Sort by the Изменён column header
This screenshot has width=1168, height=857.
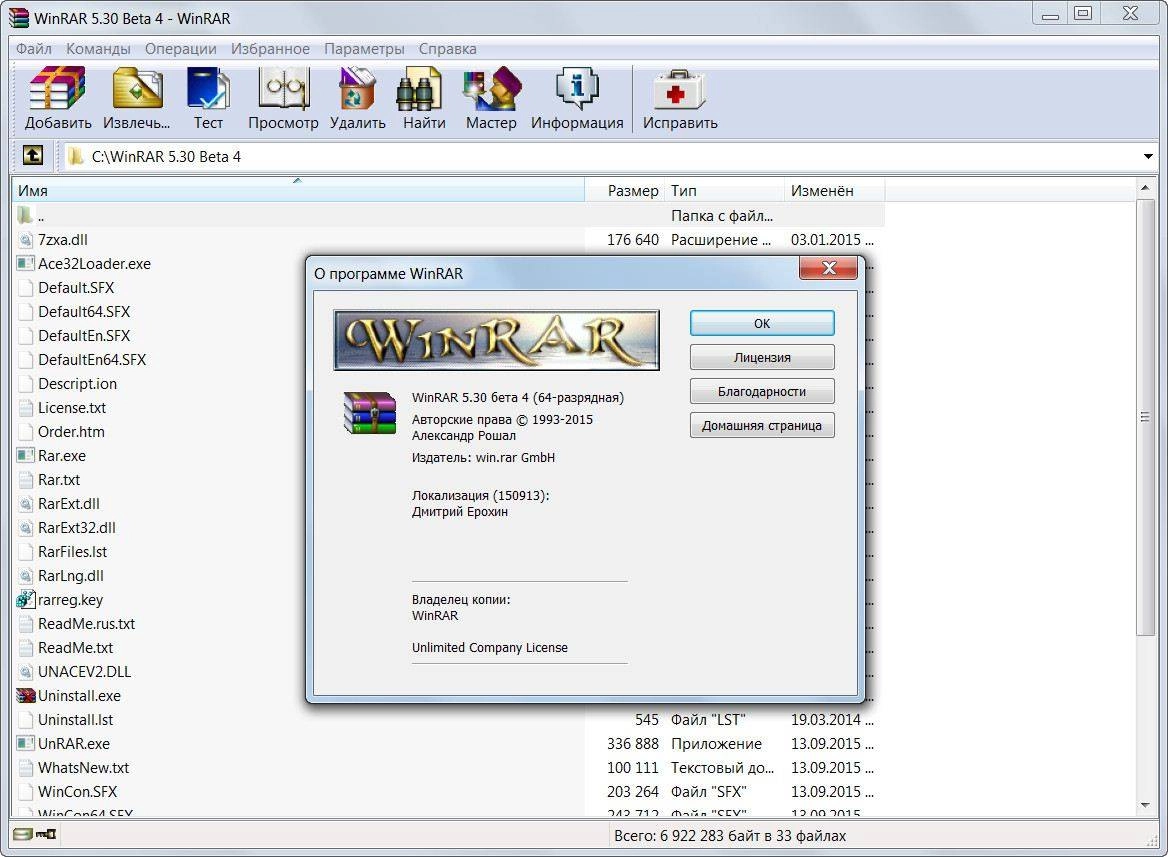(x=835, y=191)
